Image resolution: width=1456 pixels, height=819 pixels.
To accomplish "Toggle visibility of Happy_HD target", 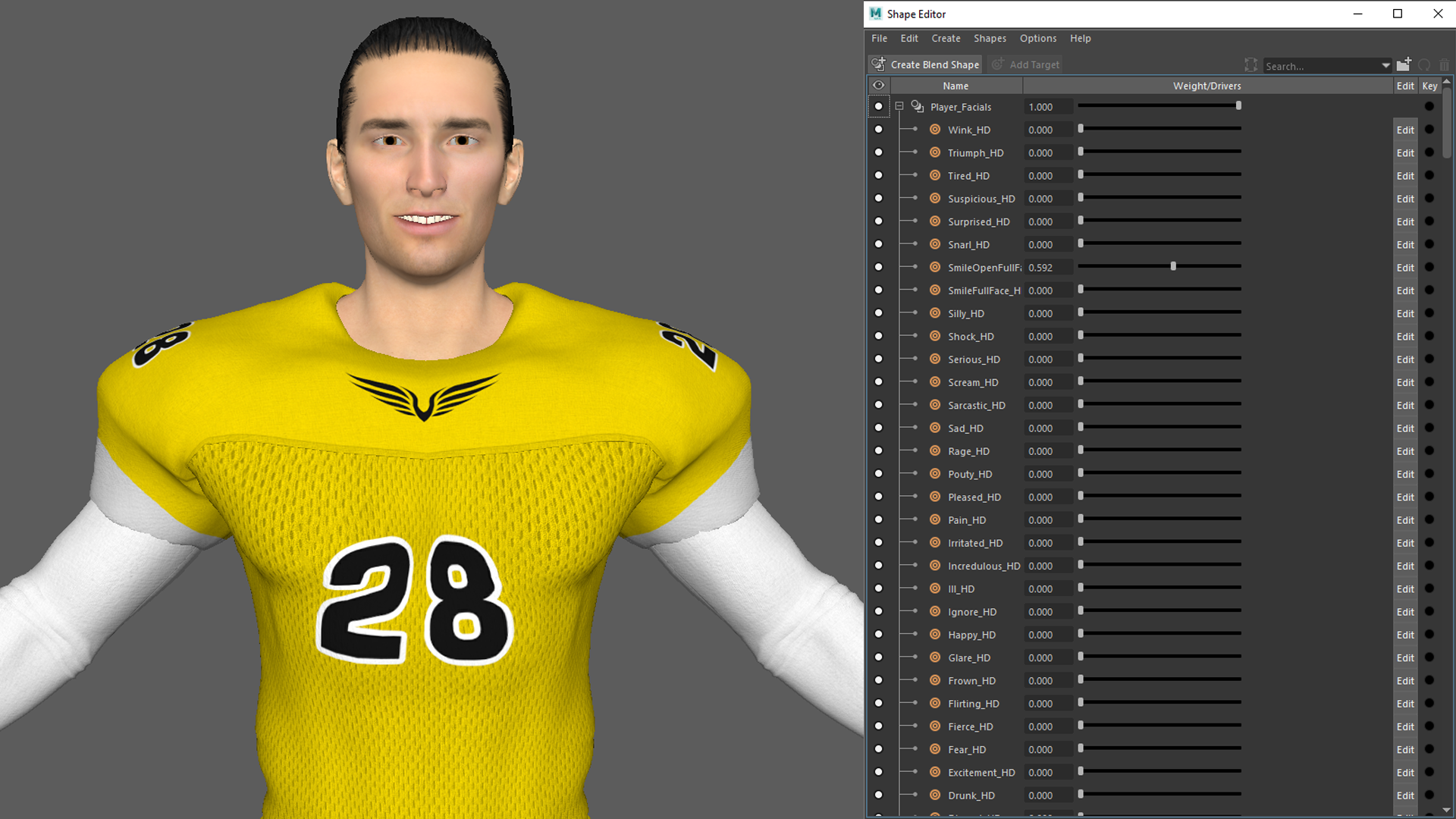I will click(878, 635).
